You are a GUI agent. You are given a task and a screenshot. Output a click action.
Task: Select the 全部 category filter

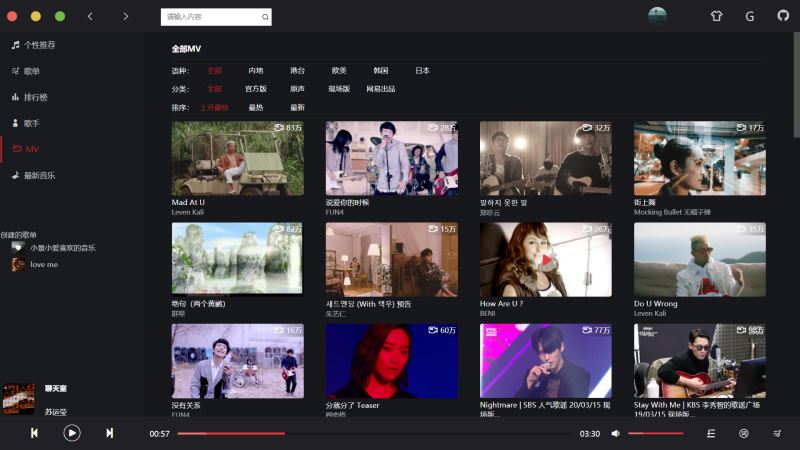(x=214, y=89)
